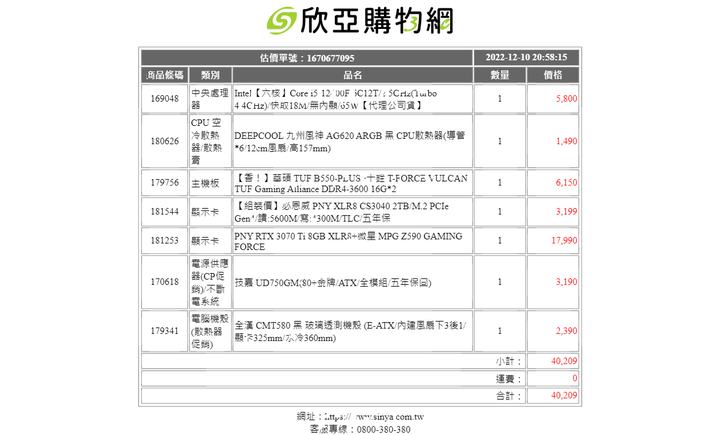The image size is (720, 435).
Task: Click the price 3,190
Action: [566, 282]
